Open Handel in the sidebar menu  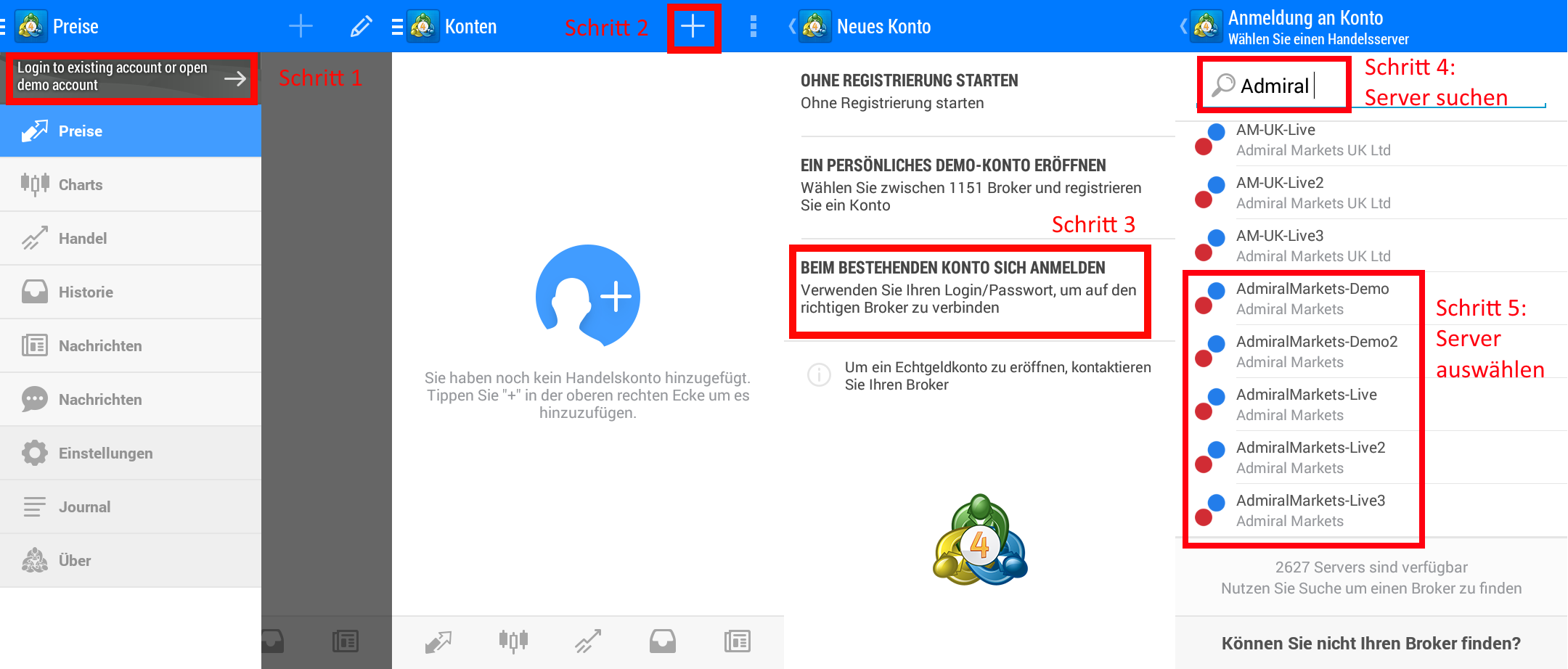pyautogui.click(x=131, y=239)
